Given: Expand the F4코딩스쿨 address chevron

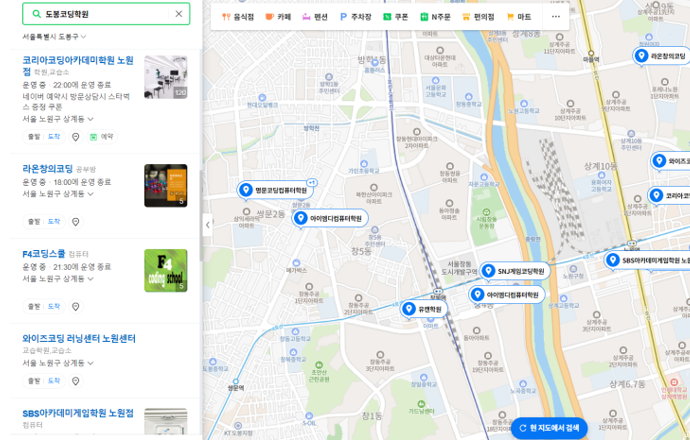Looking at the screenshot, I should [91, 279].
